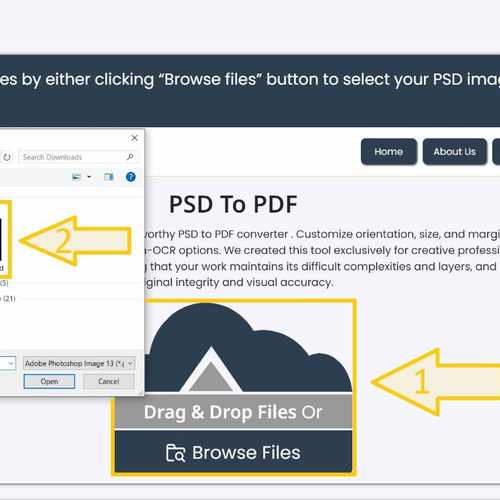The height and width of the screenshot is (500, 500).
Task: Click the partially visible button after About Us
Action: [496, 152]
